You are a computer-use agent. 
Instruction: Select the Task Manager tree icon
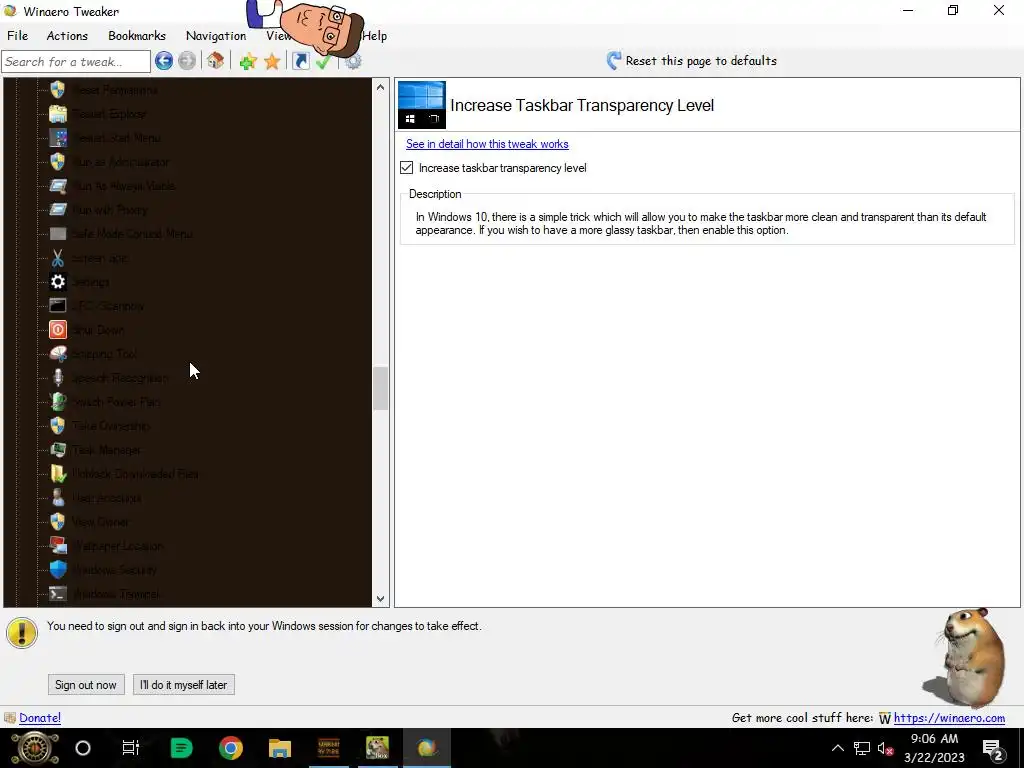point(58,450)
